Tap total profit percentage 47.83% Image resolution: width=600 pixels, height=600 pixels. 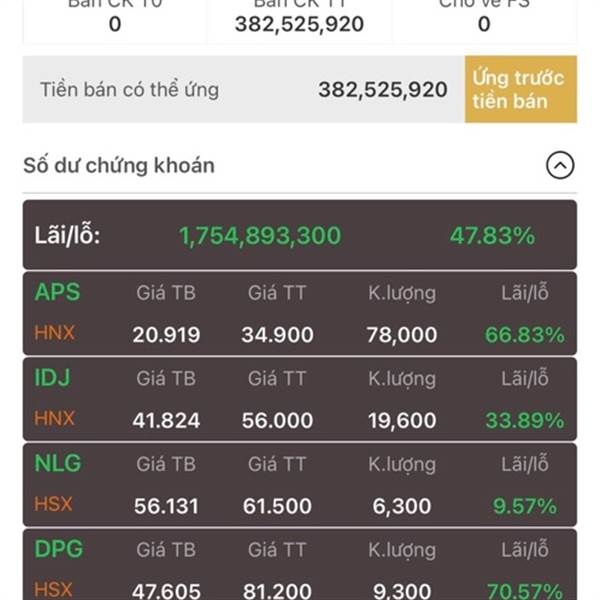(492, 235)
